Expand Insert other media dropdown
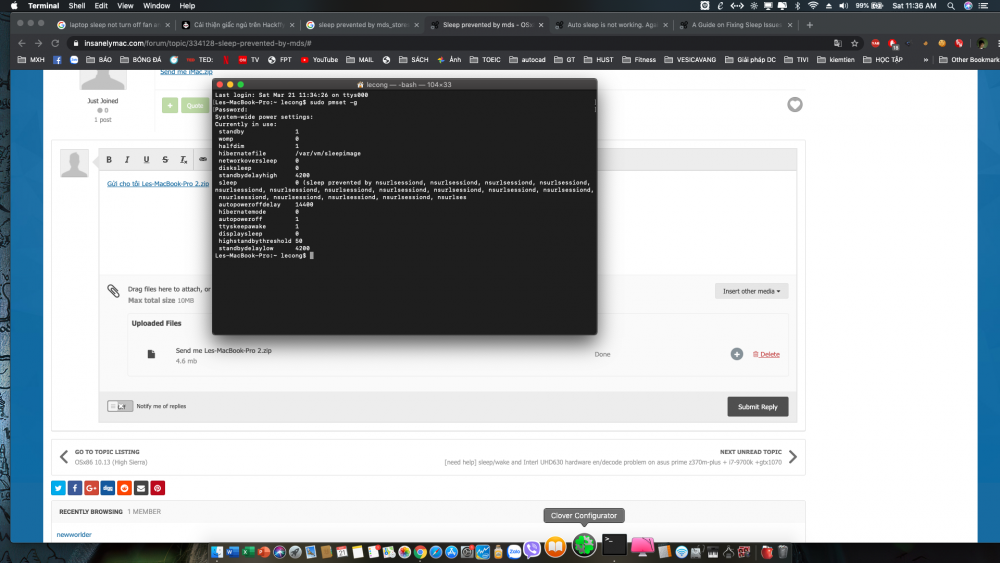Image resolution: width=1000 pixels, height=563 pixels. click(751, 291)
